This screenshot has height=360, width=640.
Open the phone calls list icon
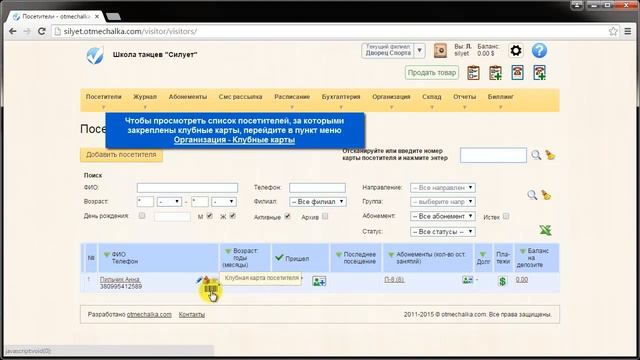518,73
